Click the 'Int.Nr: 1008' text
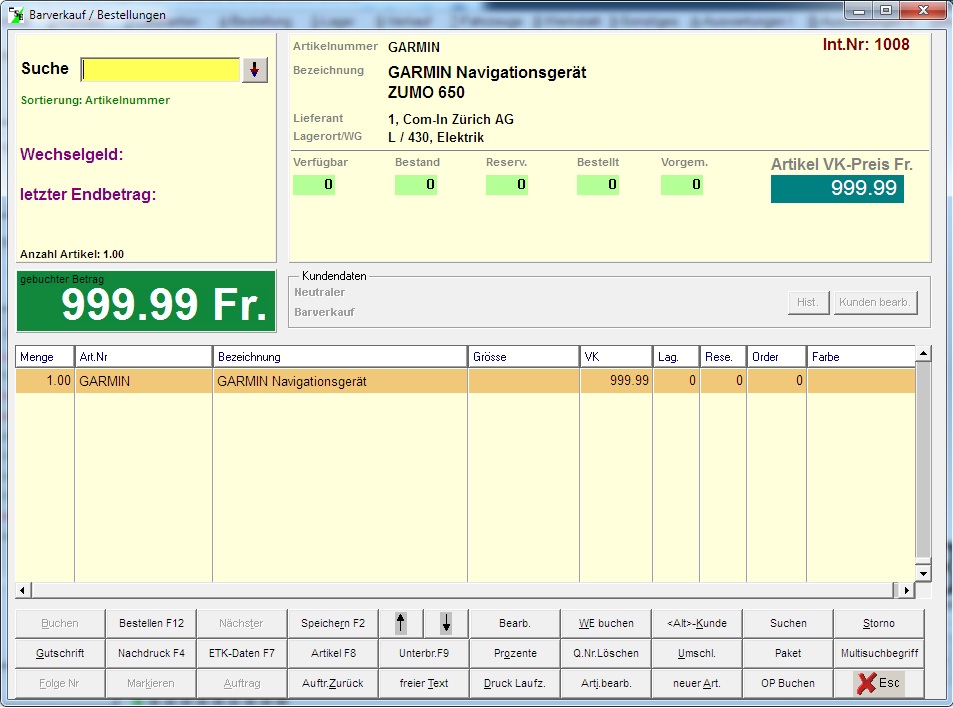Viewport: 953px width, 708px height. [865, 44]
